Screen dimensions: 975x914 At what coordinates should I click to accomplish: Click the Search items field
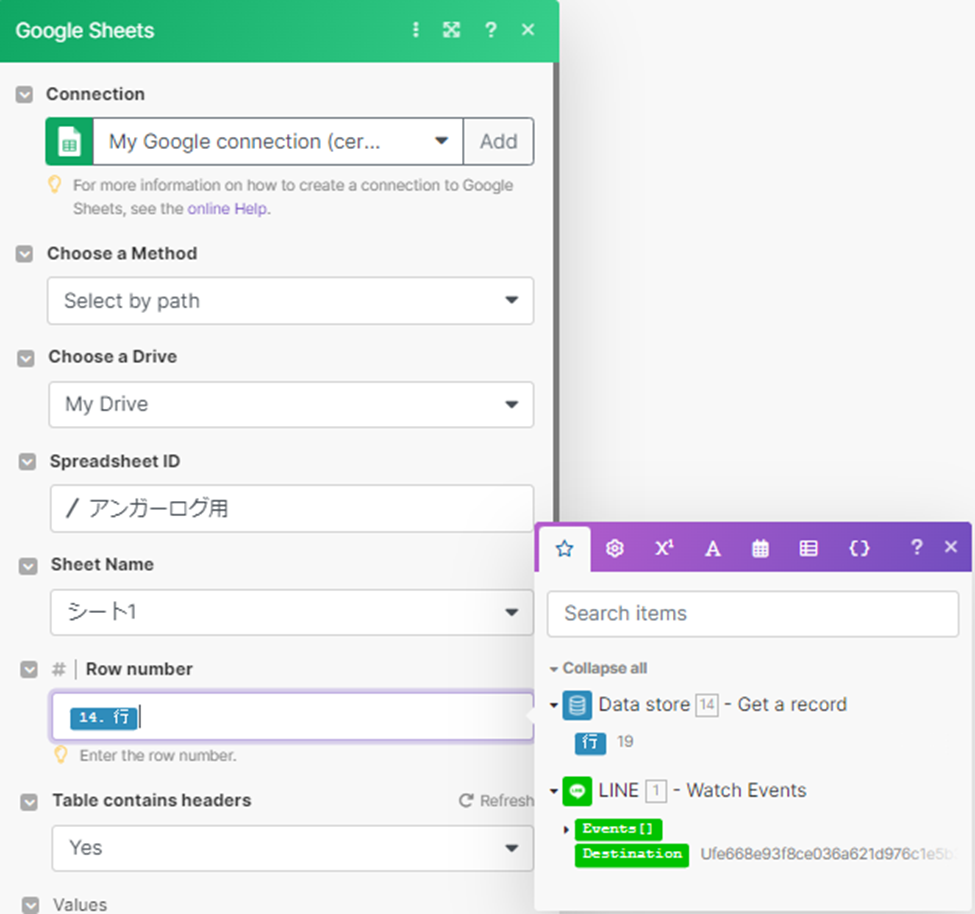[x=752, y=614]
